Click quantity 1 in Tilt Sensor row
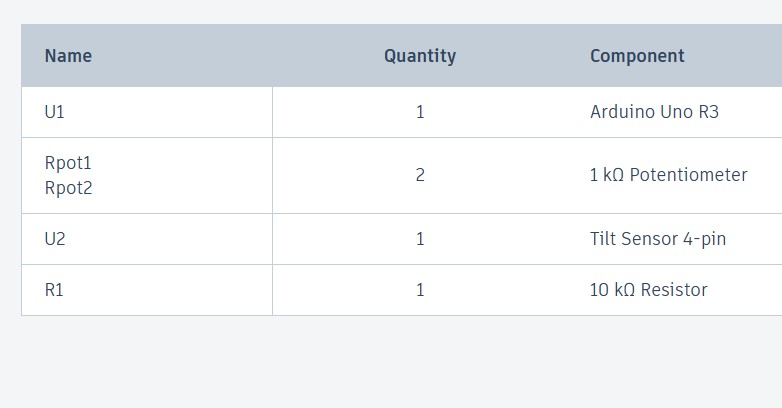The height and width of the screenshot is (408, 782). coord(420,239)
